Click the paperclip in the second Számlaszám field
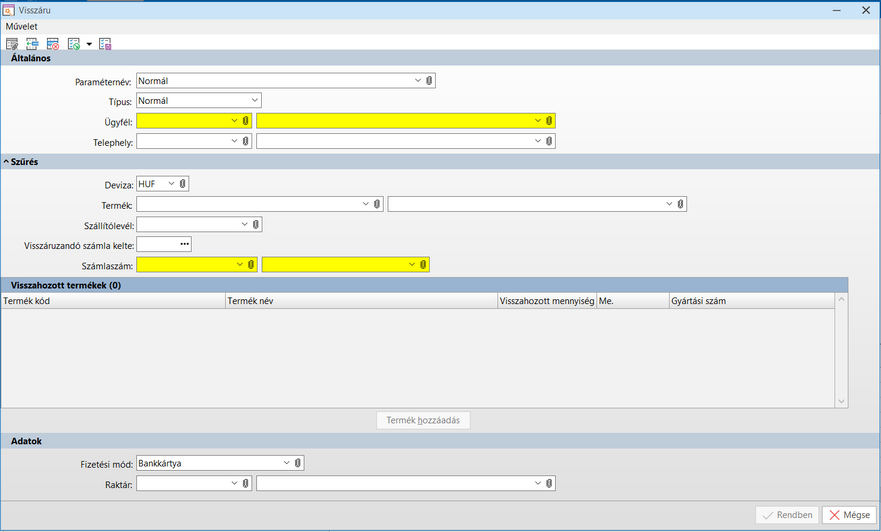Image resolution: width=881 pixels, height=532 pixels. (423, 265)
